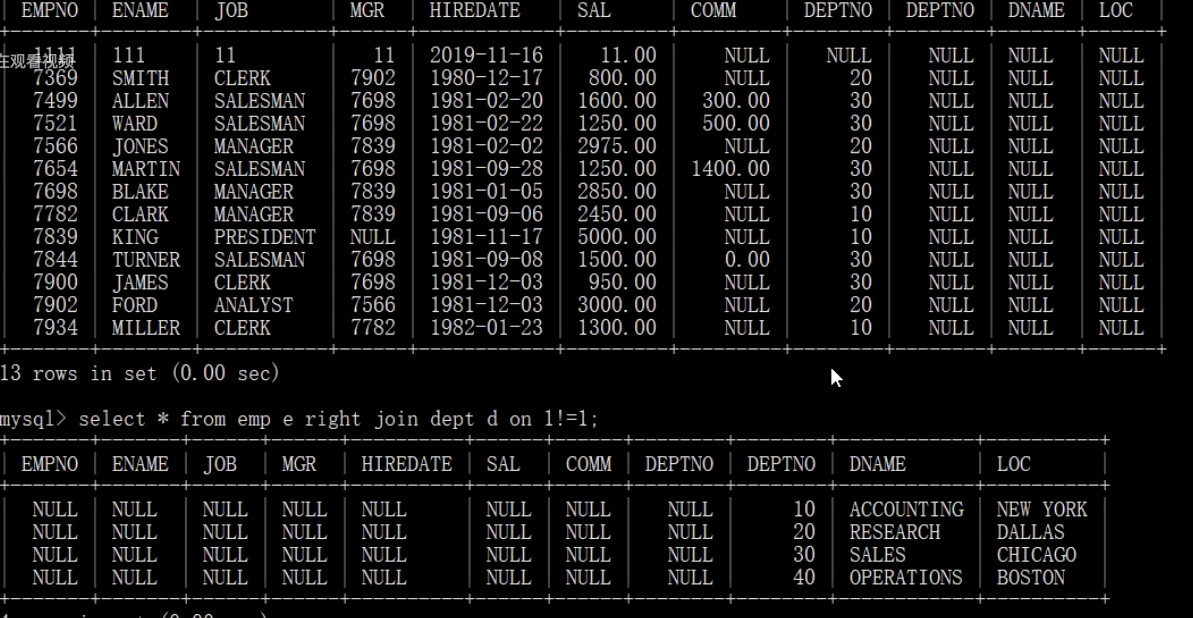
Task: Select employee name JAMES
Action: [141, 282]
